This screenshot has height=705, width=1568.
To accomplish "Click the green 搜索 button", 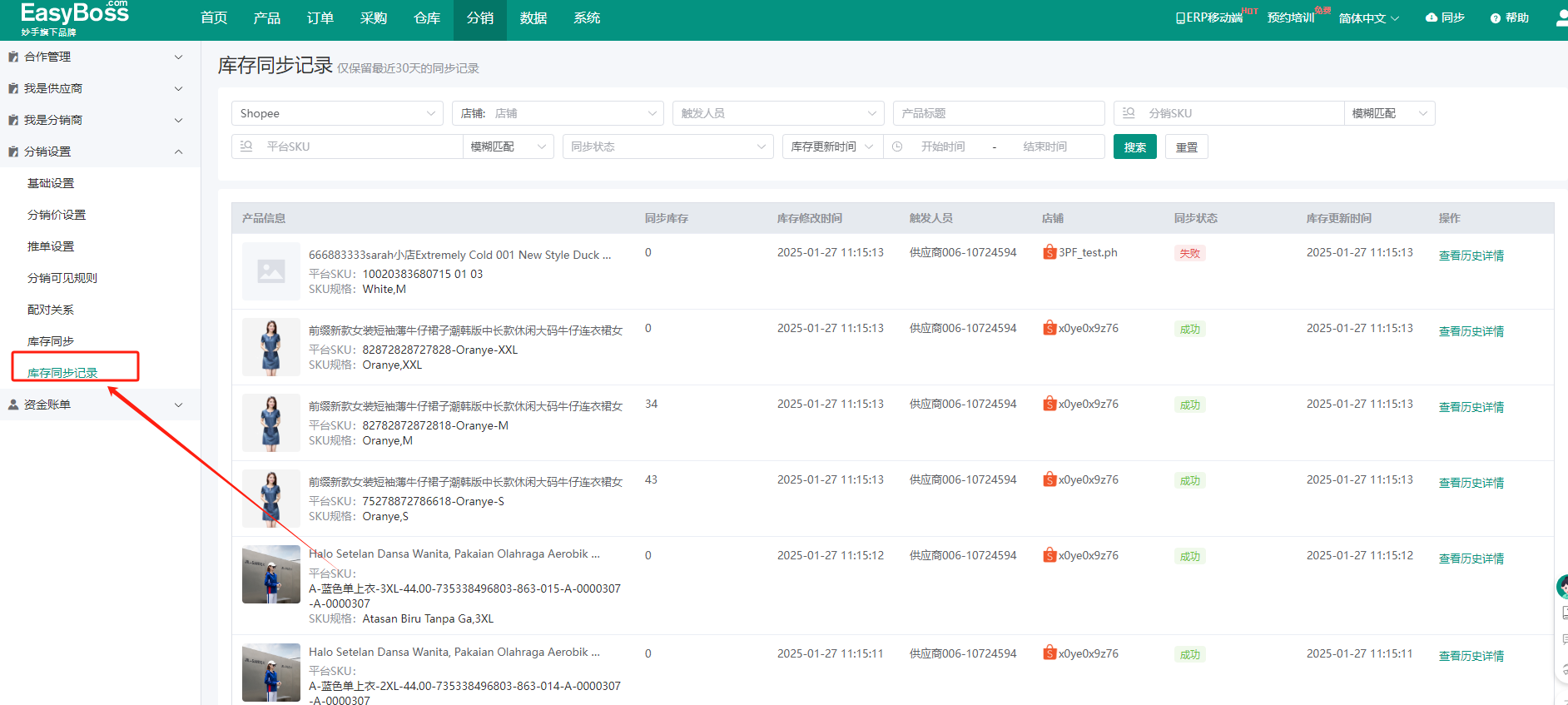I will pos(1134,147).
